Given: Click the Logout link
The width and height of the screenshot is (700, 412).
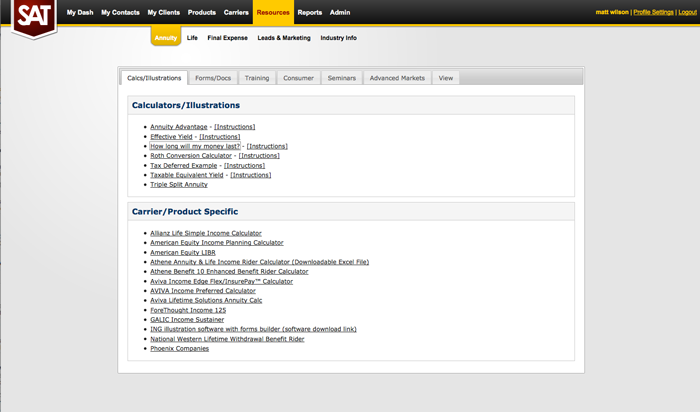Looking at the screenshot, I should tap(687, 12).
